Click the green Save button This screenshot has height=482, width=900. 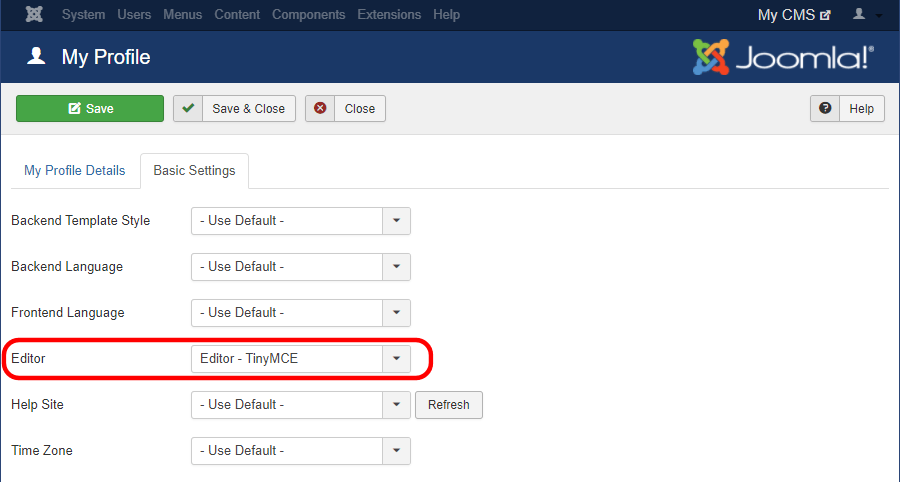coord(90,108)
